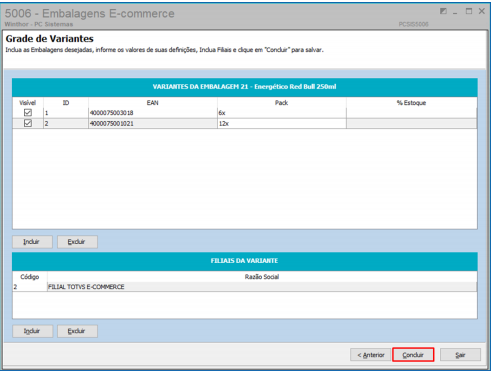Click the % Estoque column header
The image size is (491, 372).
tap(411, 103)
